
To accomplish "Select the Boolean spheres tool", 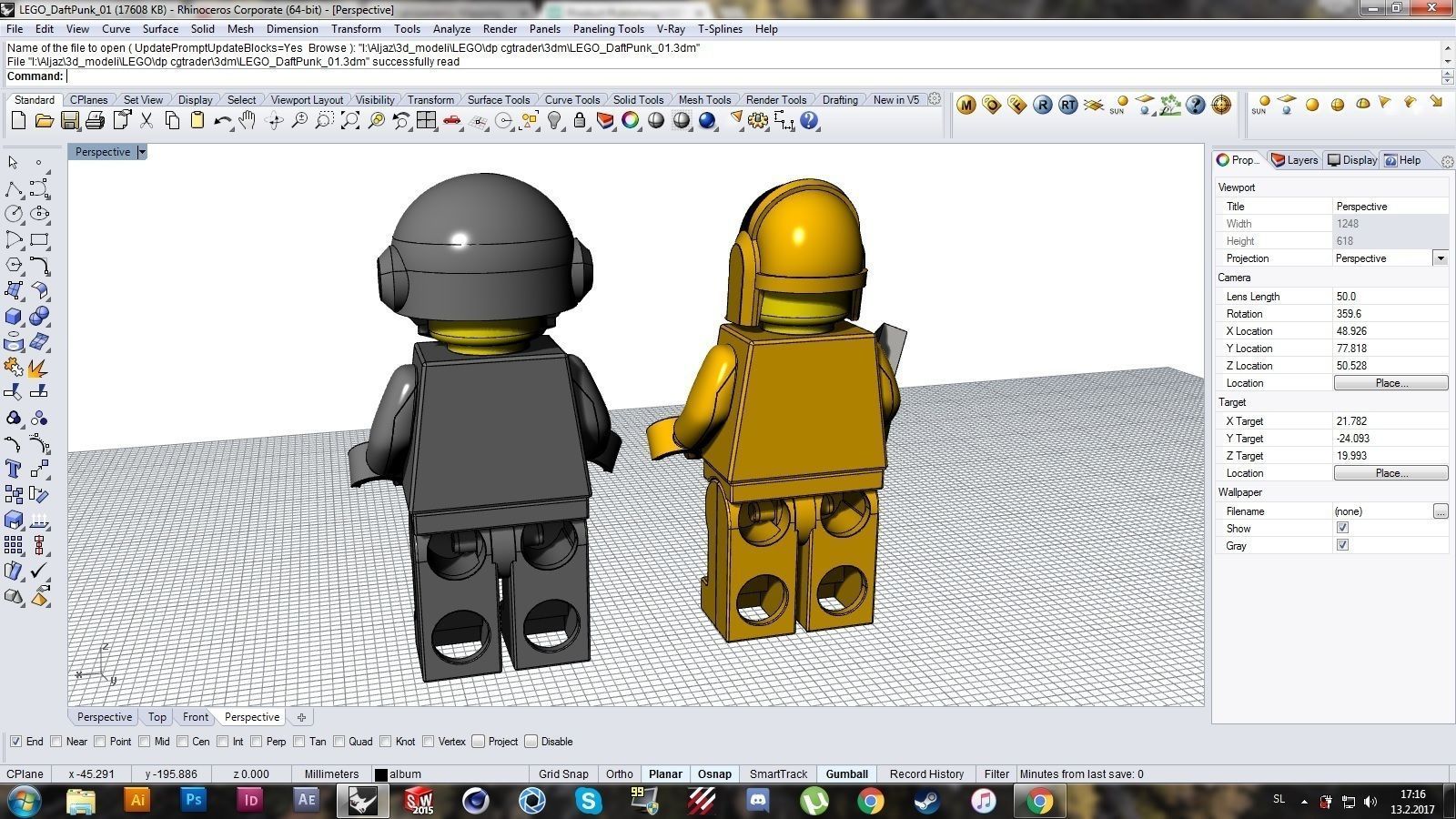I will (x=39, y=316).
